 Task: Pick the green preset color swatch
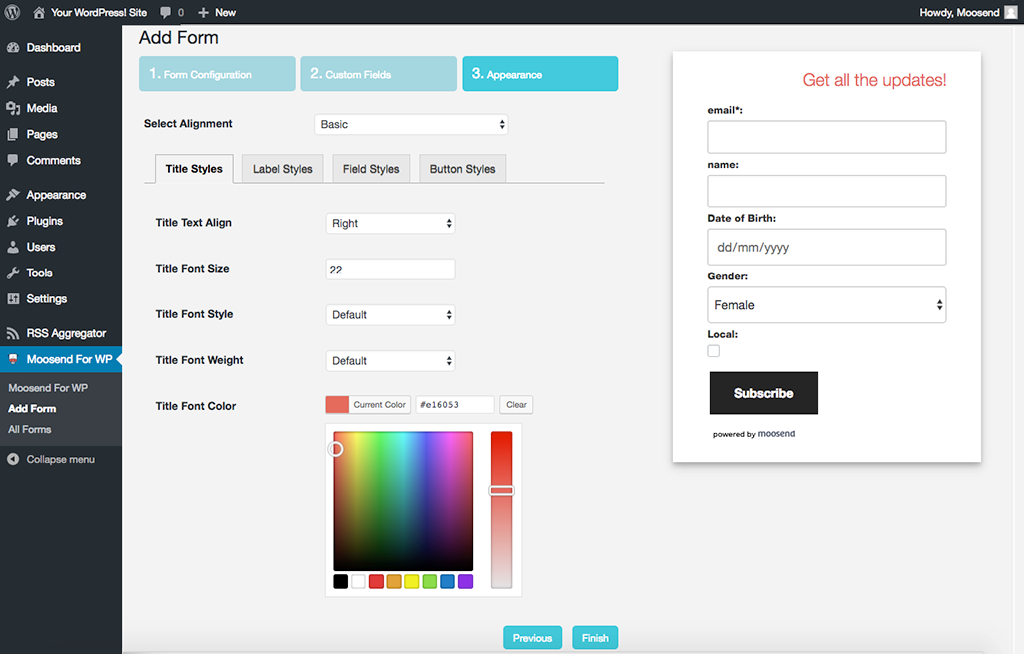click(x=430, y=581)
